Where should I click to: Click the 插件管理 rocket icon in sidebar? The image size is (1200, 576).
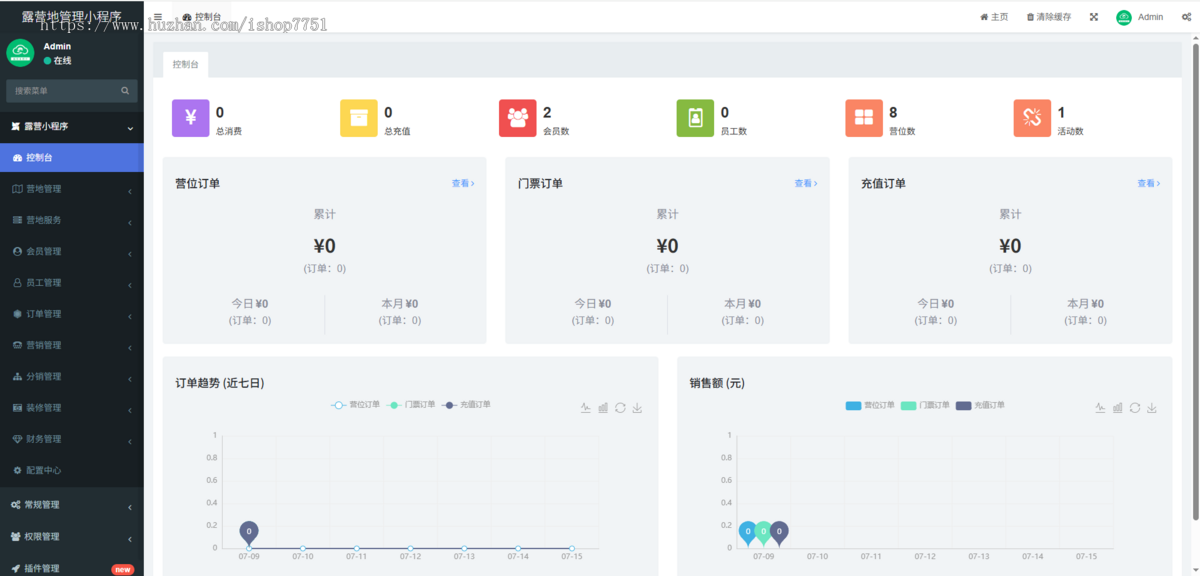[16, 568]
